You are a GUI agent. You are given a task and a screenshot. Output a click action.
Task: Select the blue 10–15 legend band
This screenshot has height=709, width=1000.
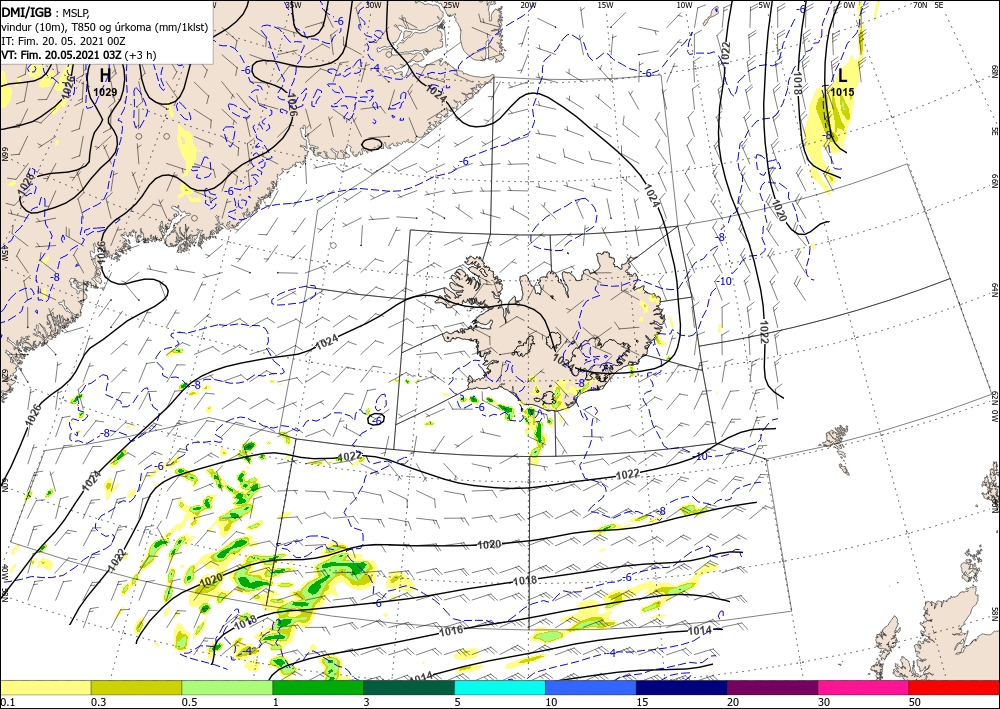[591, 687]
